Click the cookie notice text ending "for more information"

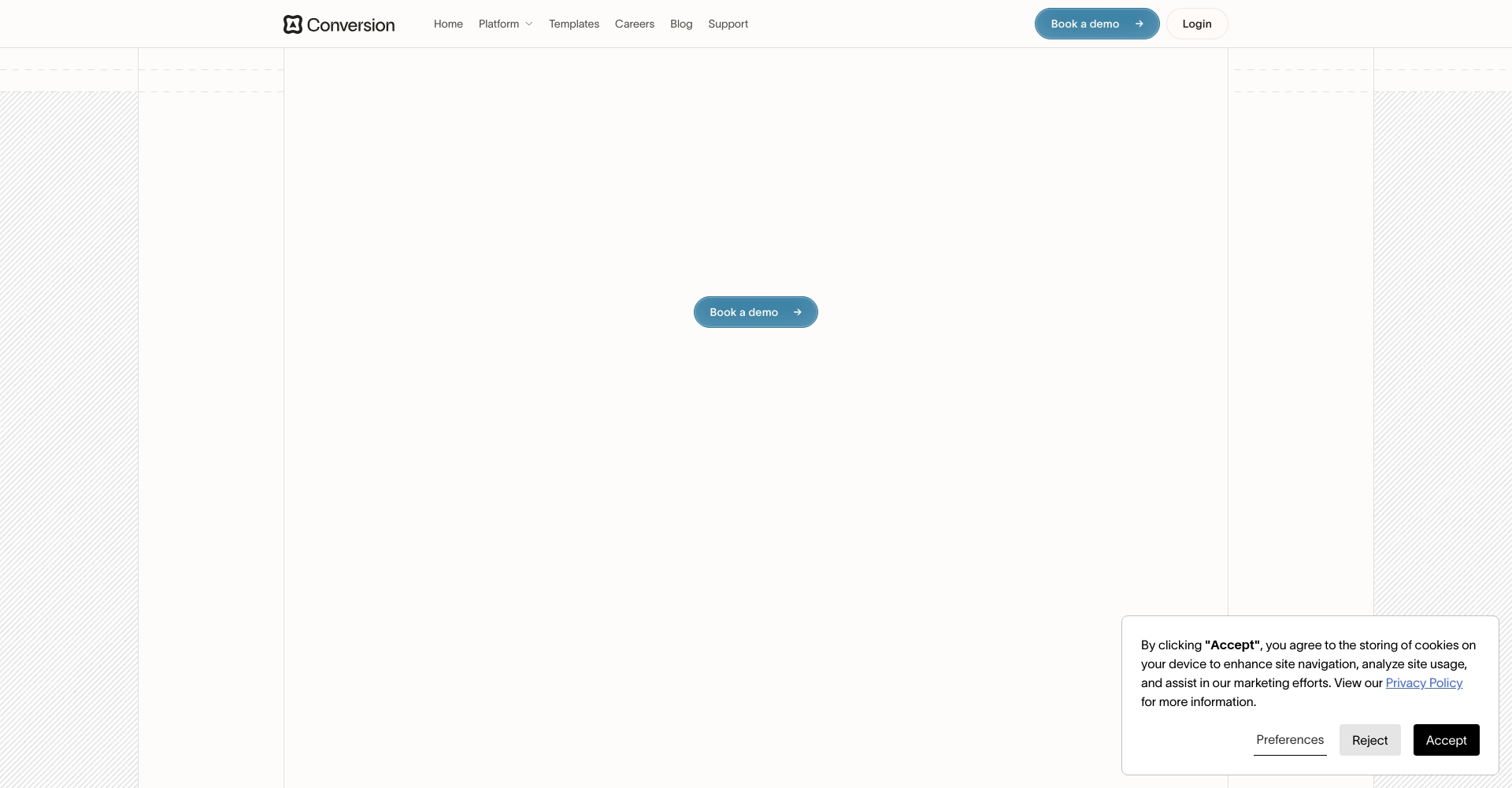pos(1198,701)
